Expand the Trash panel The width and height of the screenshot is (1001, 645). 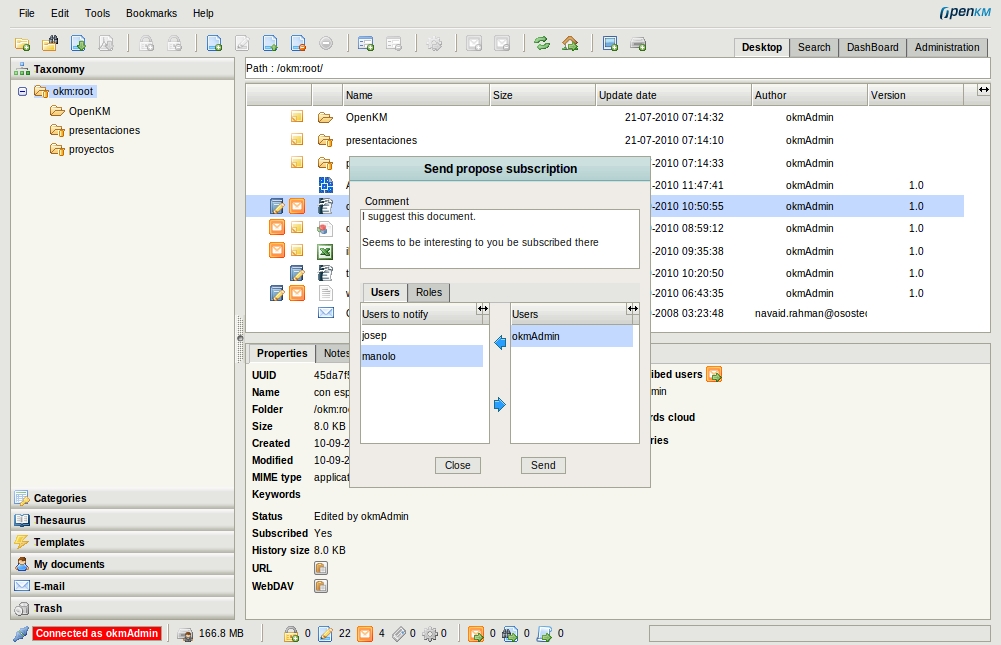coord(123,608)
